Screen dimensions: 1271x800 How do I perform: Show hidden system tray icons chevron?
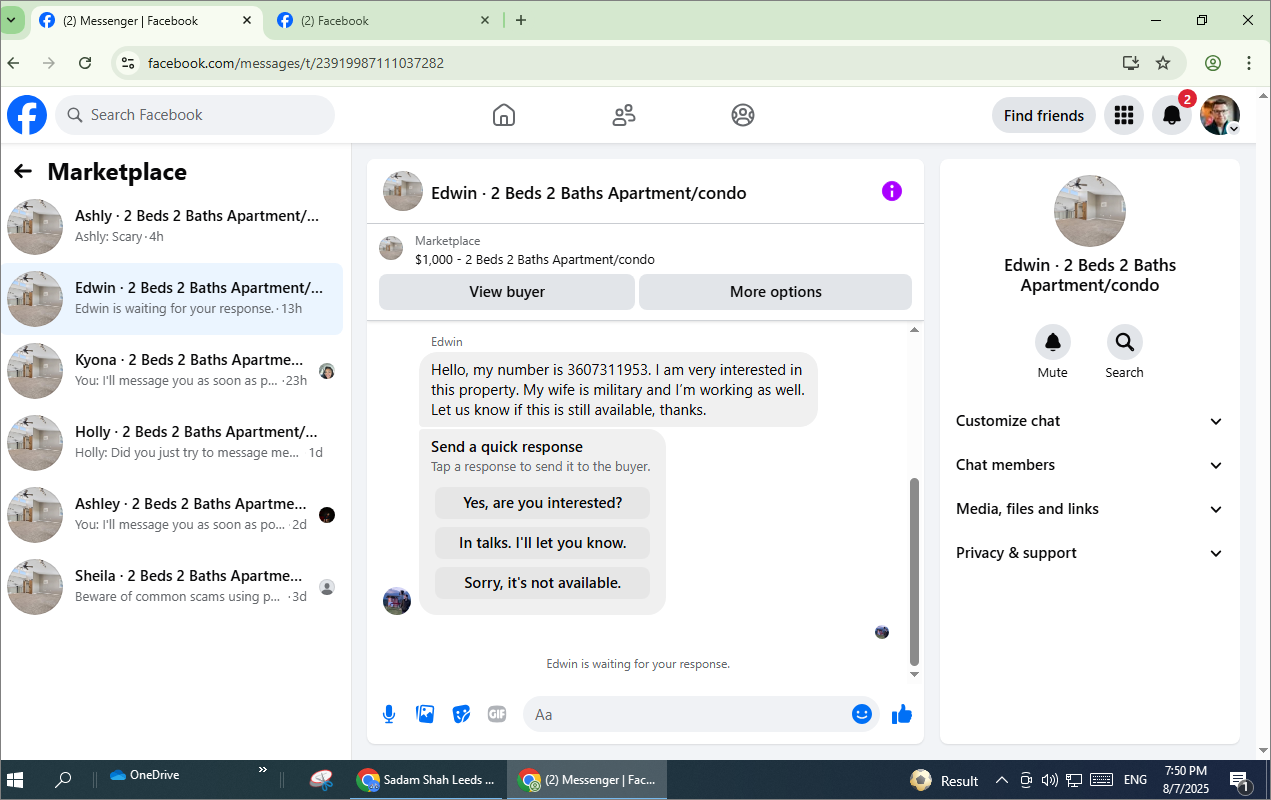(1002, 780)
